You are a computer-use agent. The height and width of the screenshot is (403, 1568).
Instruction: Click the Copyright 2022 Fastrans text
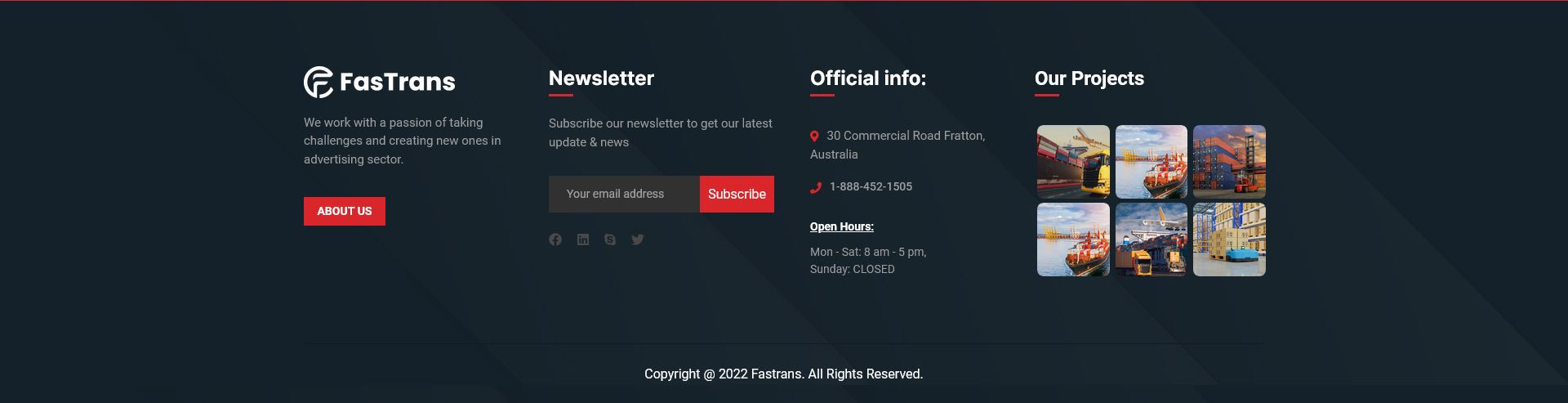pyautogui.click(x=783, y=374)
